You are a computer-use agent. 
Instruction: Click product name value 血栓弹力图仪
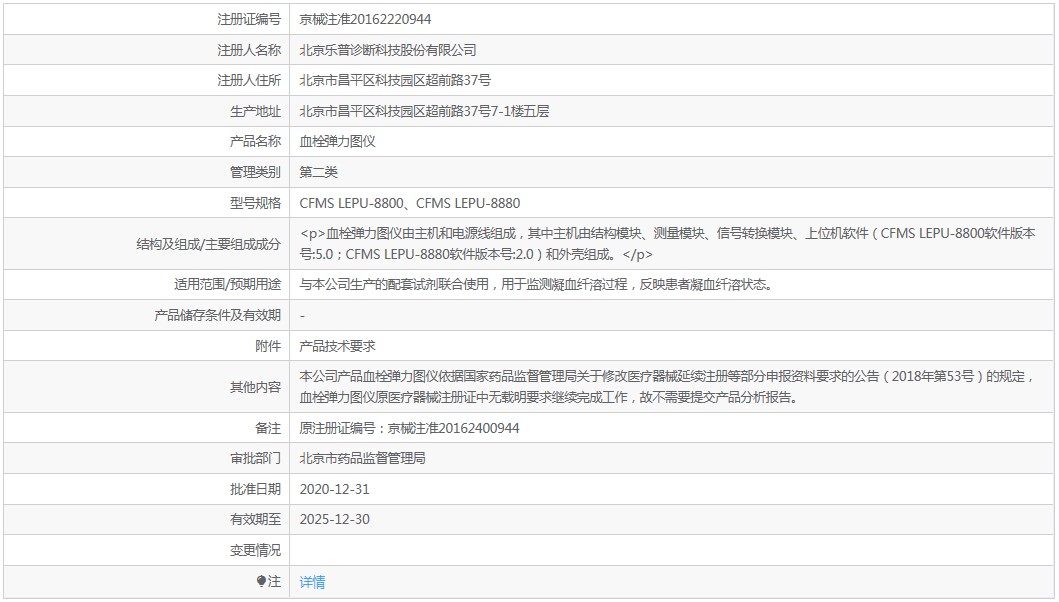click(x=337, y=141)
